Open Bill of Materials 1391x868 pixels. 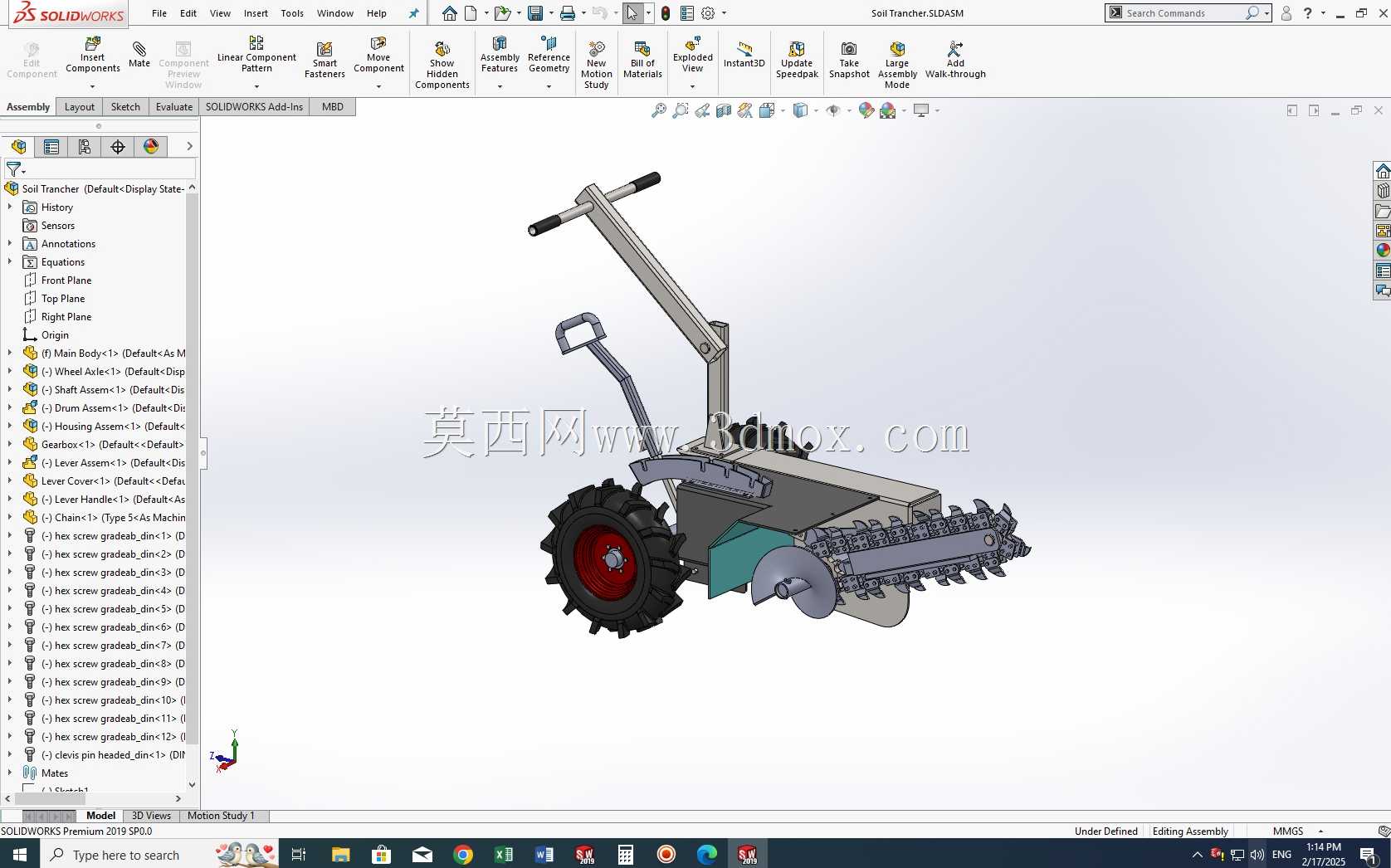point(642,60)
